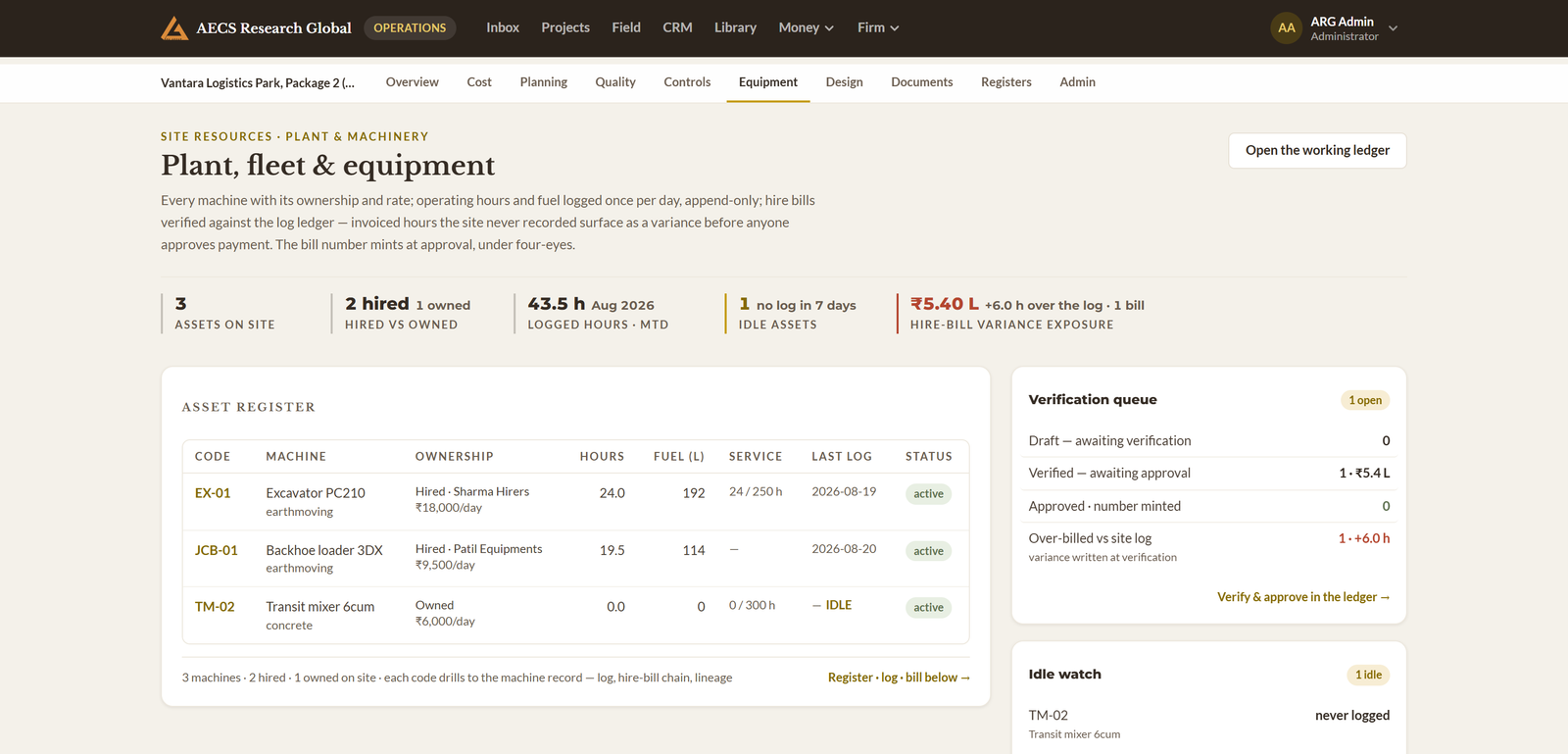Click the HOURS column header

point(602,457)
